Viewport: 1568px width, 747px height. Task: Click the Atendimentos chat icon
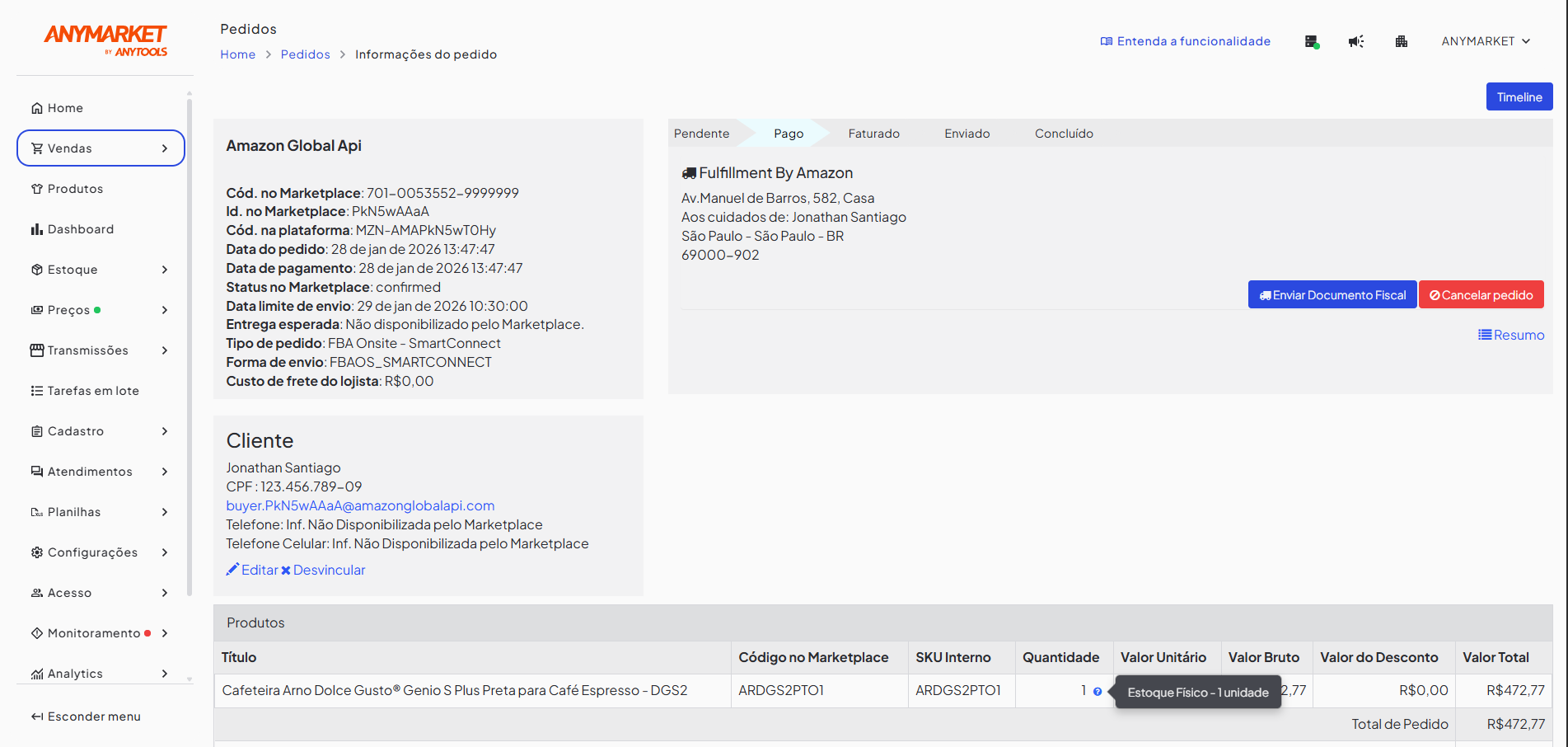[x=37, y=472]
